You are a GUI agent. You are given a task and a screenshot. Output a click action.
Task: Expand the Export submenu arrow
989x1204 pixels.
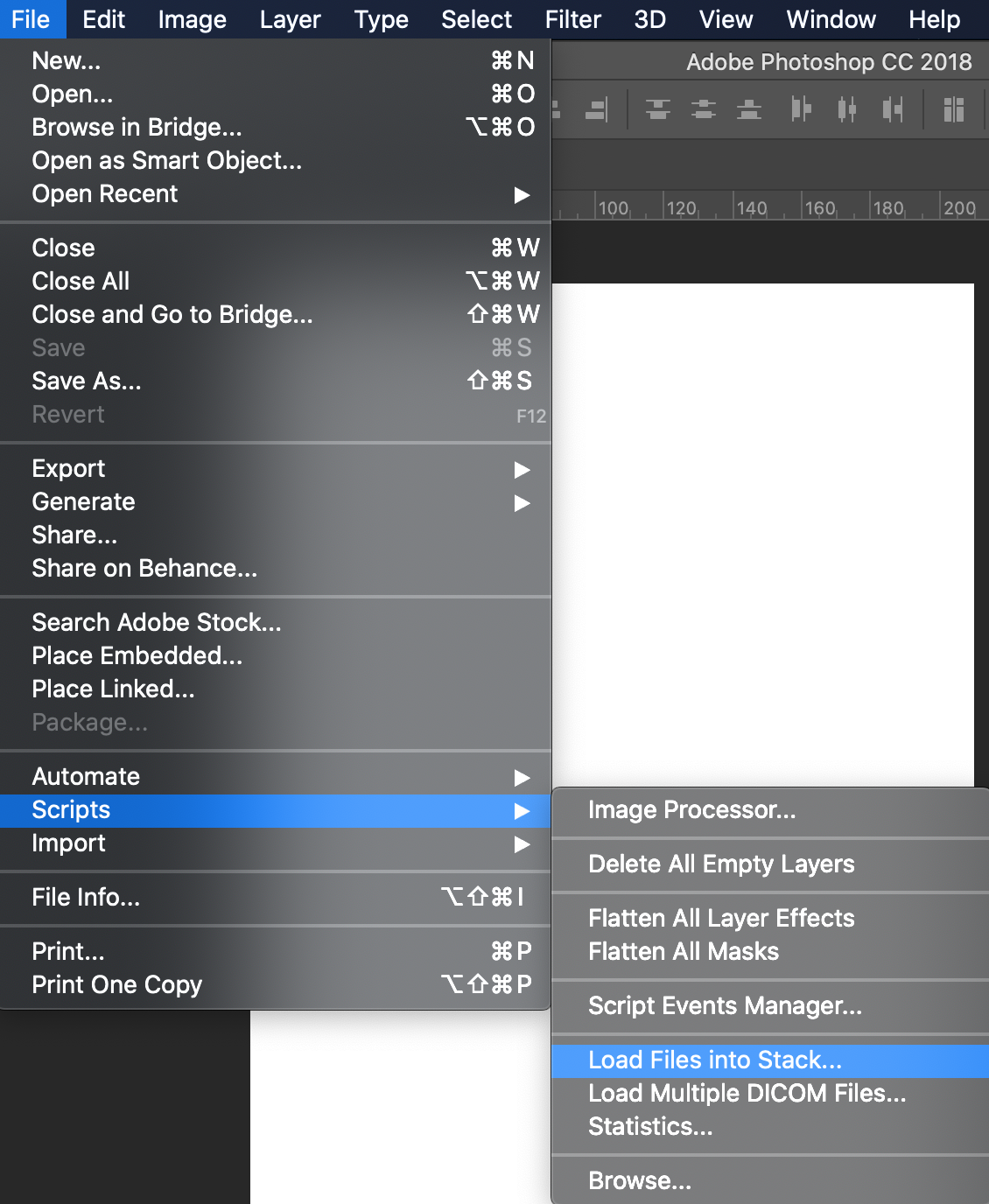522,469
